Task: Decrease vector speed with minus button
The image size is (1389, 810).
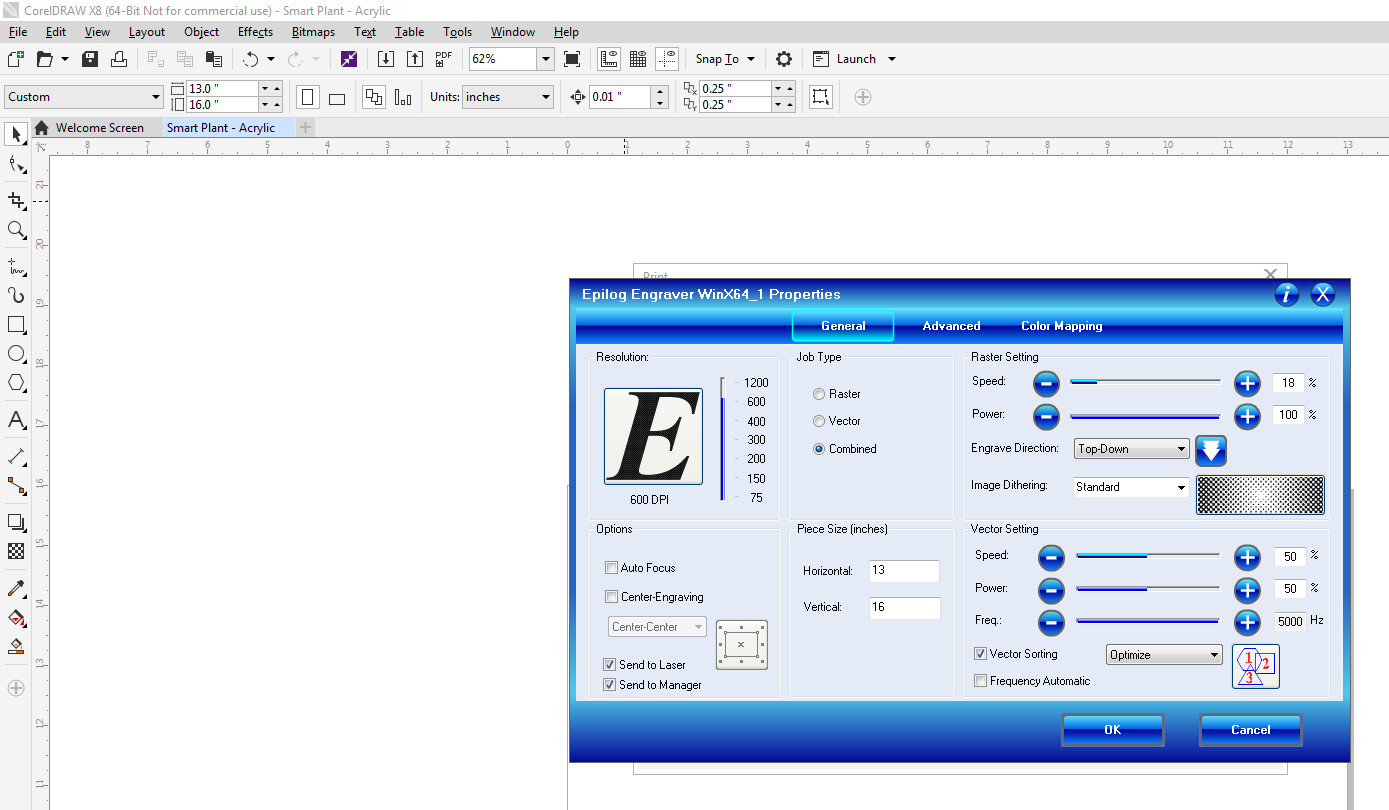Action: (x=1051, y=557)
